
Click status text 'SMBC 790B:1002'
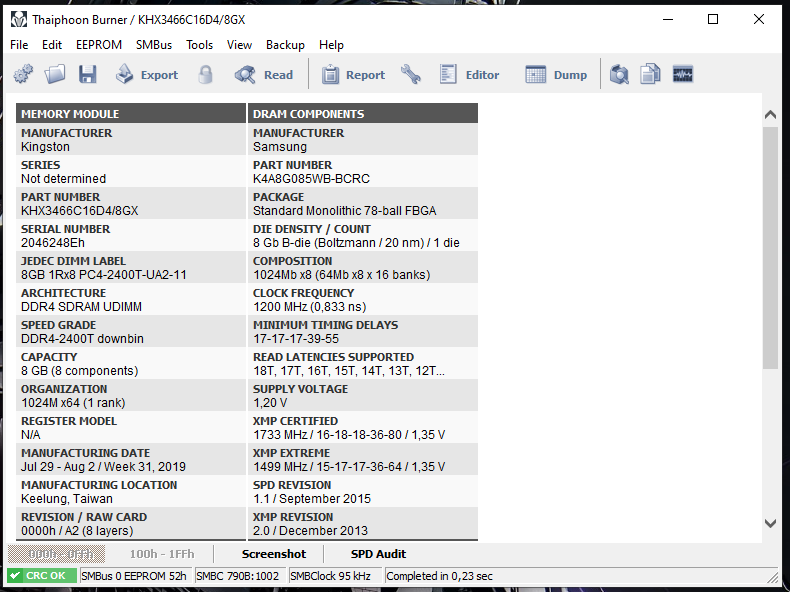pyautogui.click(x=237, y=576)
